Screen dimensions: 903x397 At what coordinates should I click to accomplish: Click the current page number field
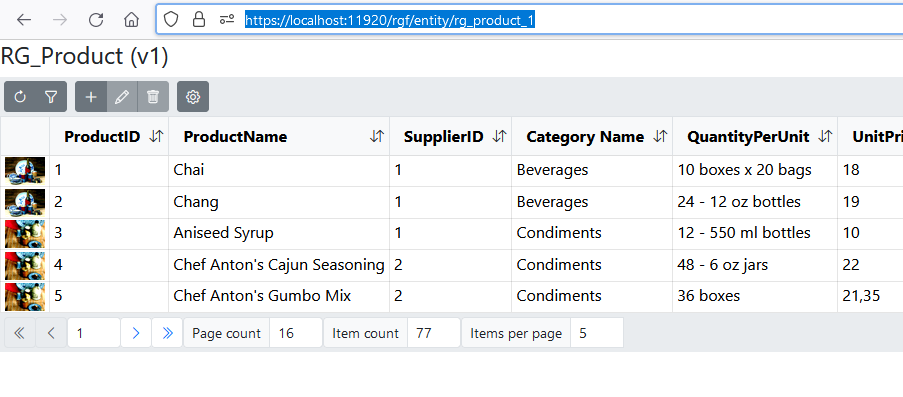click(94, 333)
